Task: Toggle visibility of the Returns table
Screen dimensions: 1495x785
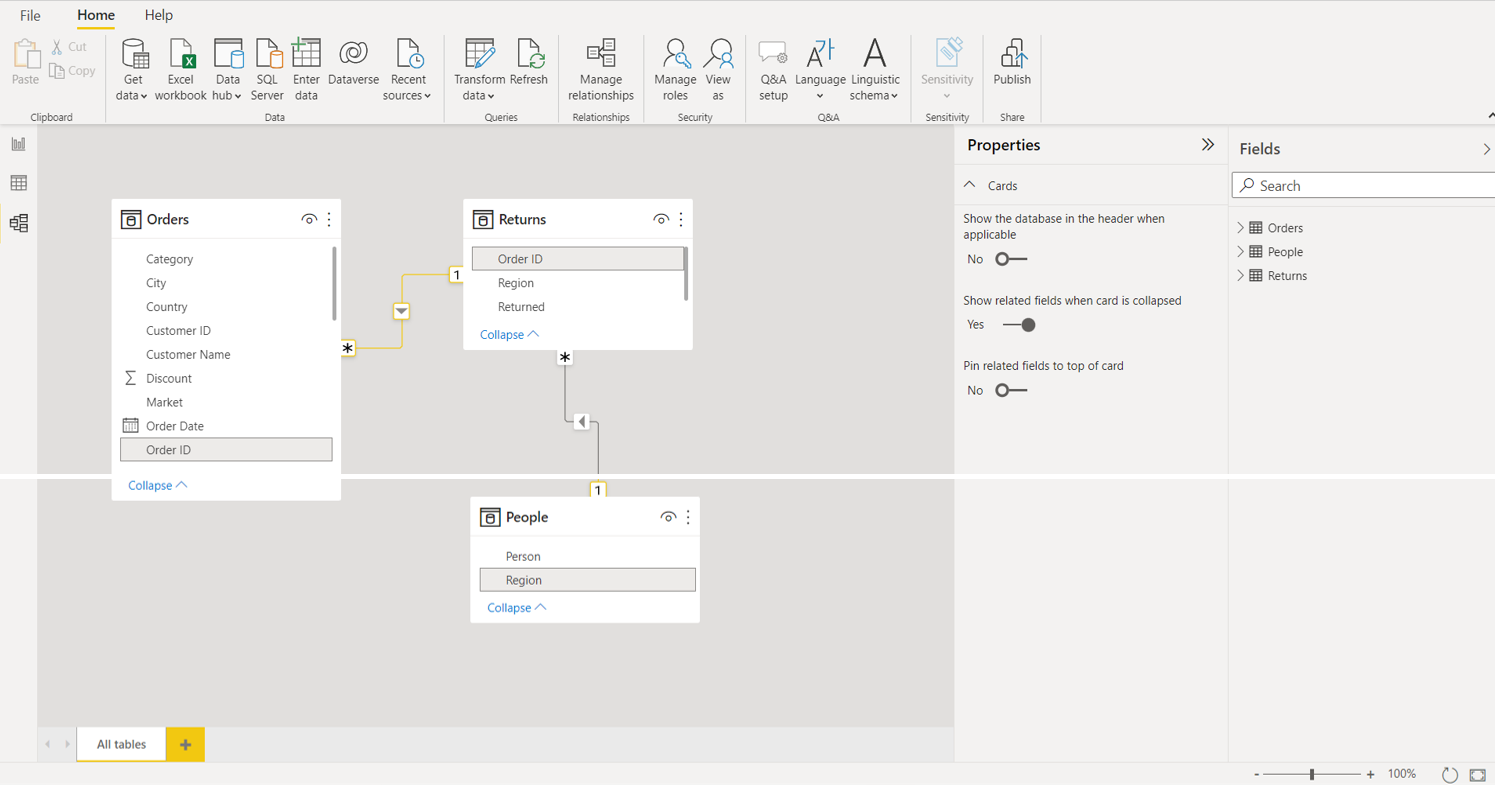Action: 661,219
